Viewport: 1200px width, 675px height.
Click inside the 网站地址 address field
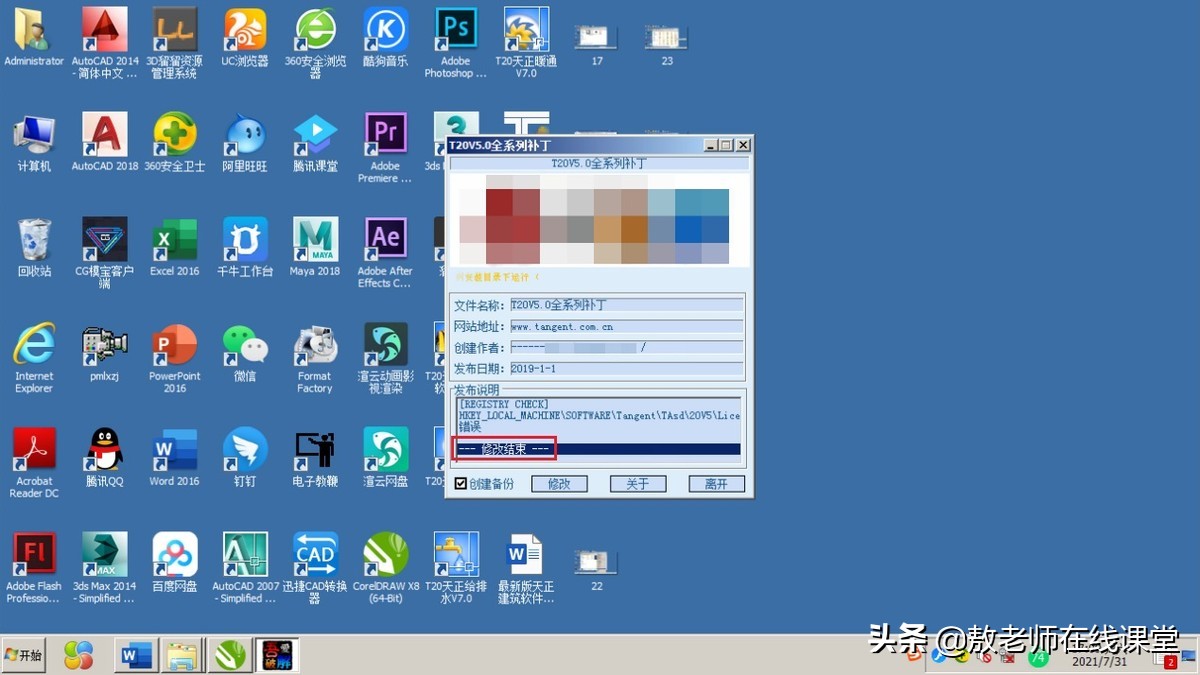pyautogui.click(x=627, y=326)
